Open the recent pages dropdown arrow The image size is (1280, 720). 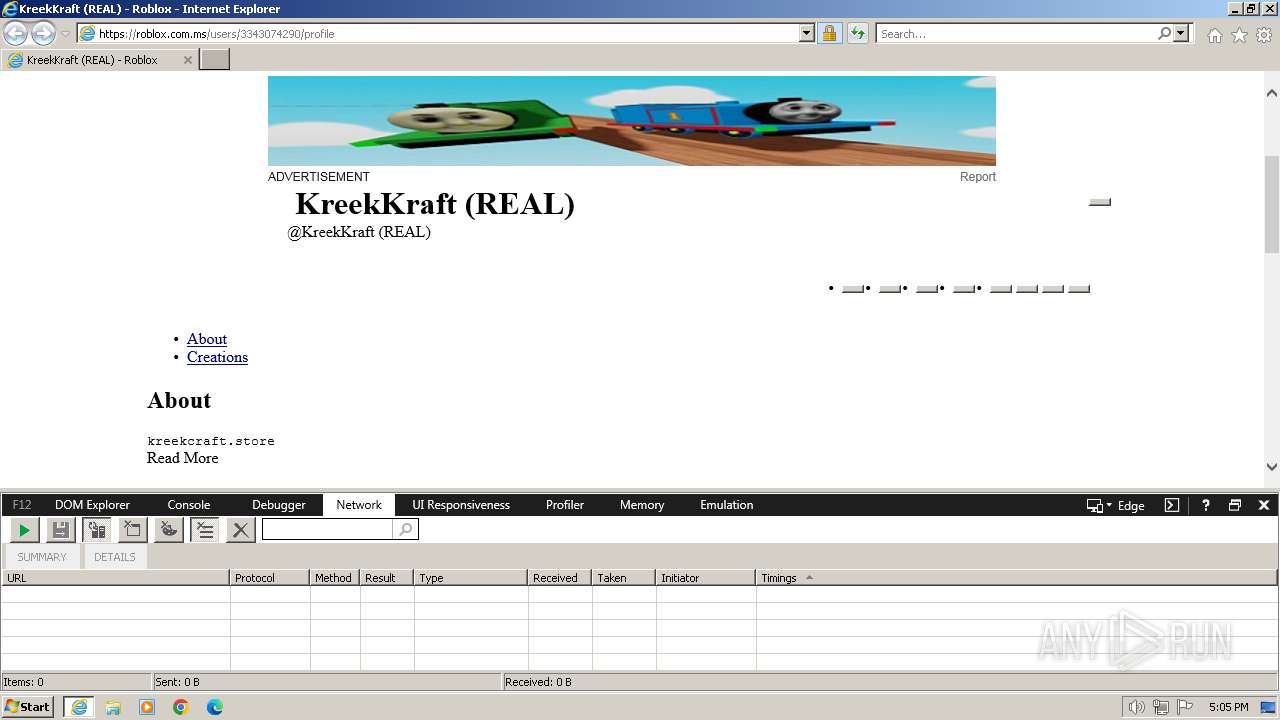coord(65,34)
